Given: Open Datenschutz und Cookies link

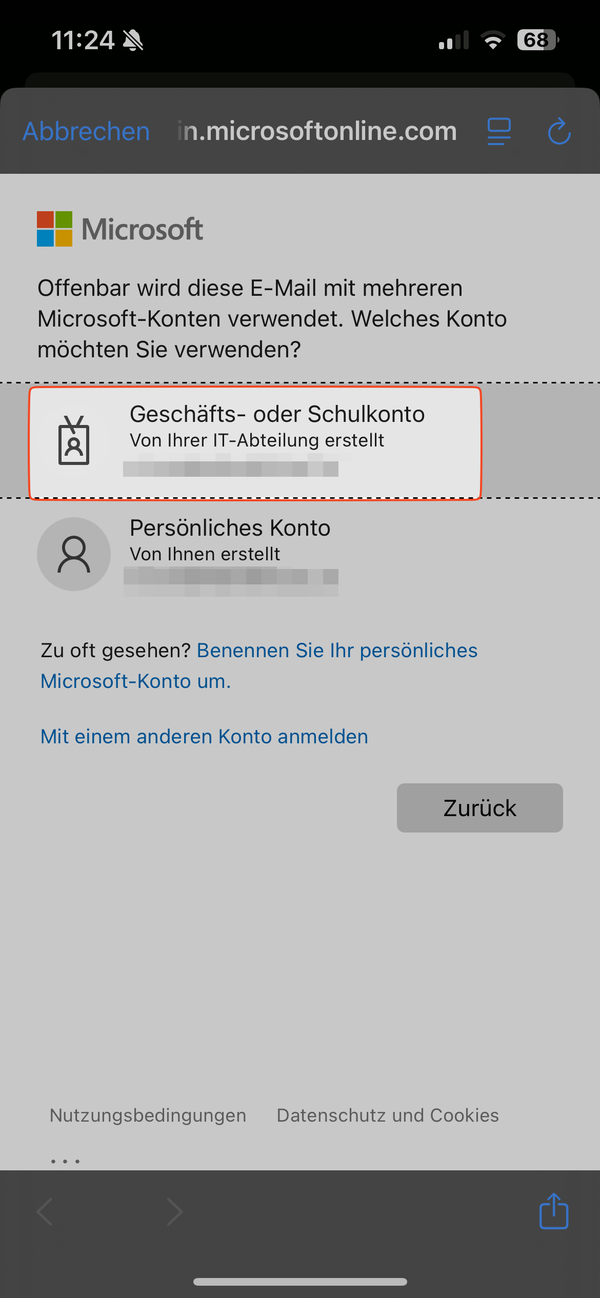Looking at the screenshot, I should 388,1115.
